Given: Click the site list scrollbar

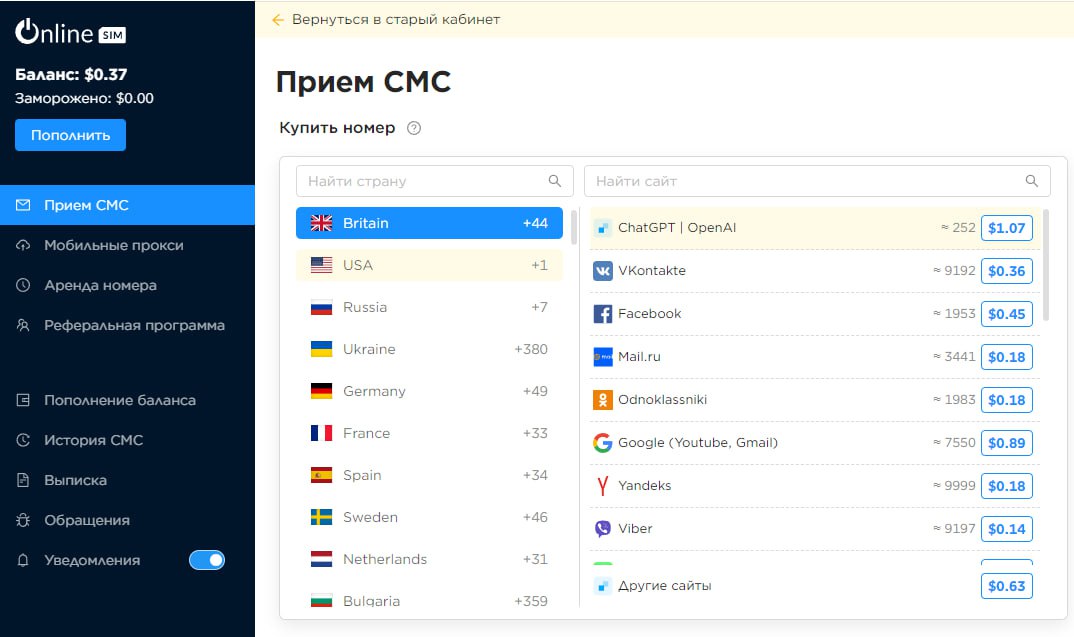Looking at the screenshot, I should point(1046,264).
